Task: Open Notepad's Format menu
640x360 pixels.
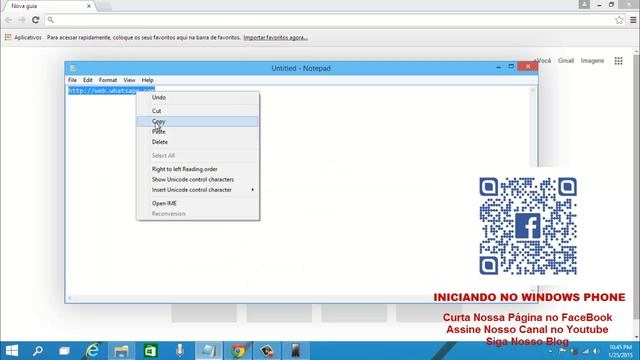Action: (x=108, y=80)
